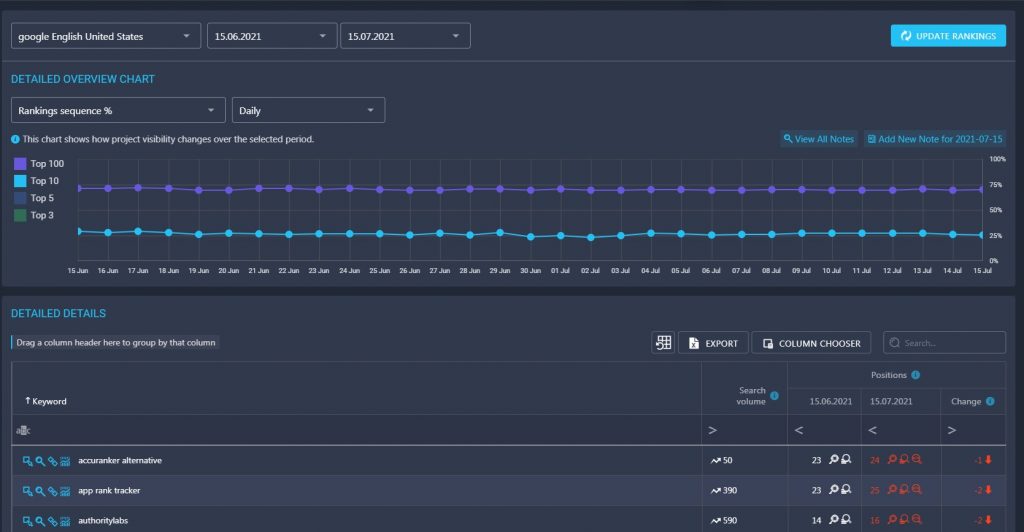This screenshot has height=532, width=1024.
Task: Click the search volume value 590
Action: coord(729,520)
